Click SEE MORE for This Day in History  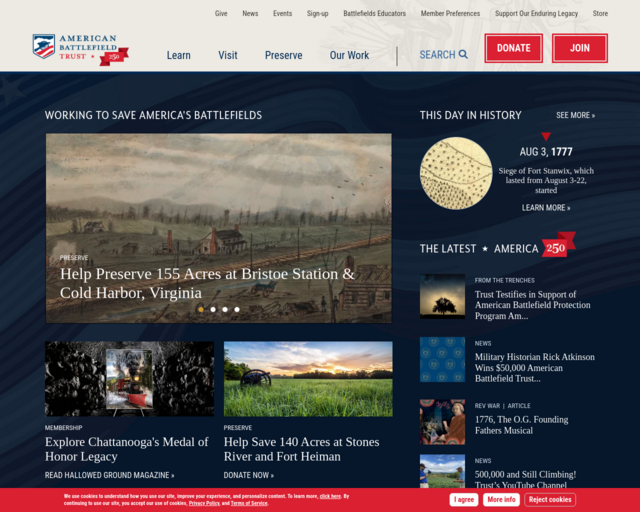click(576, 115)
